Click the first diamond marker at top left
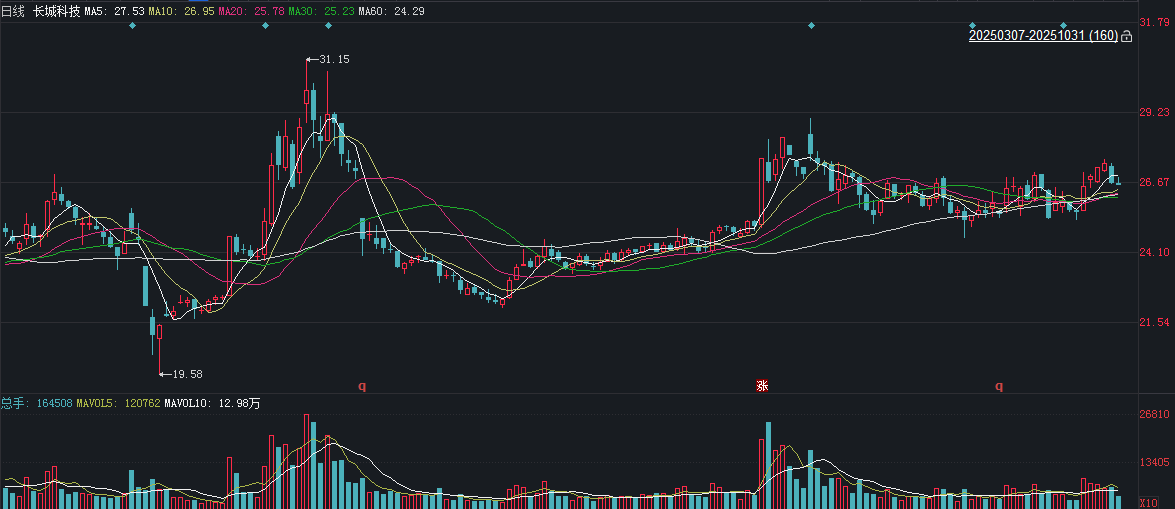Screen dimensions: 1175x509 point(133,25)
